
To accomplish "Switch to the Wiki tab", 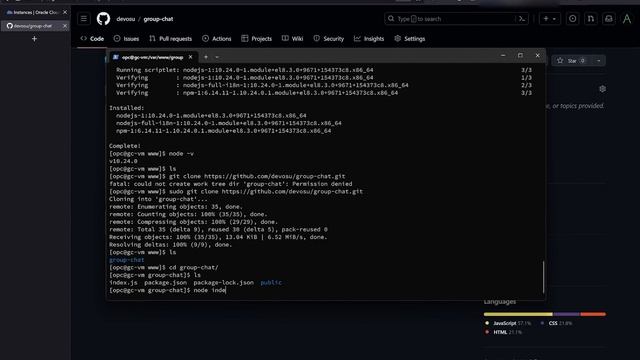I will point(293,39).
